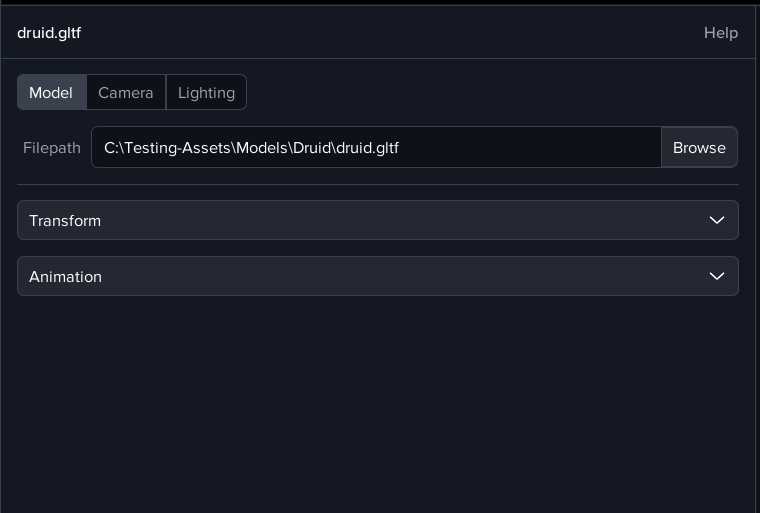760x513 pixels.
Task: Click the Transform section header label
Action: pyautogui.click(x=65, y=220)
